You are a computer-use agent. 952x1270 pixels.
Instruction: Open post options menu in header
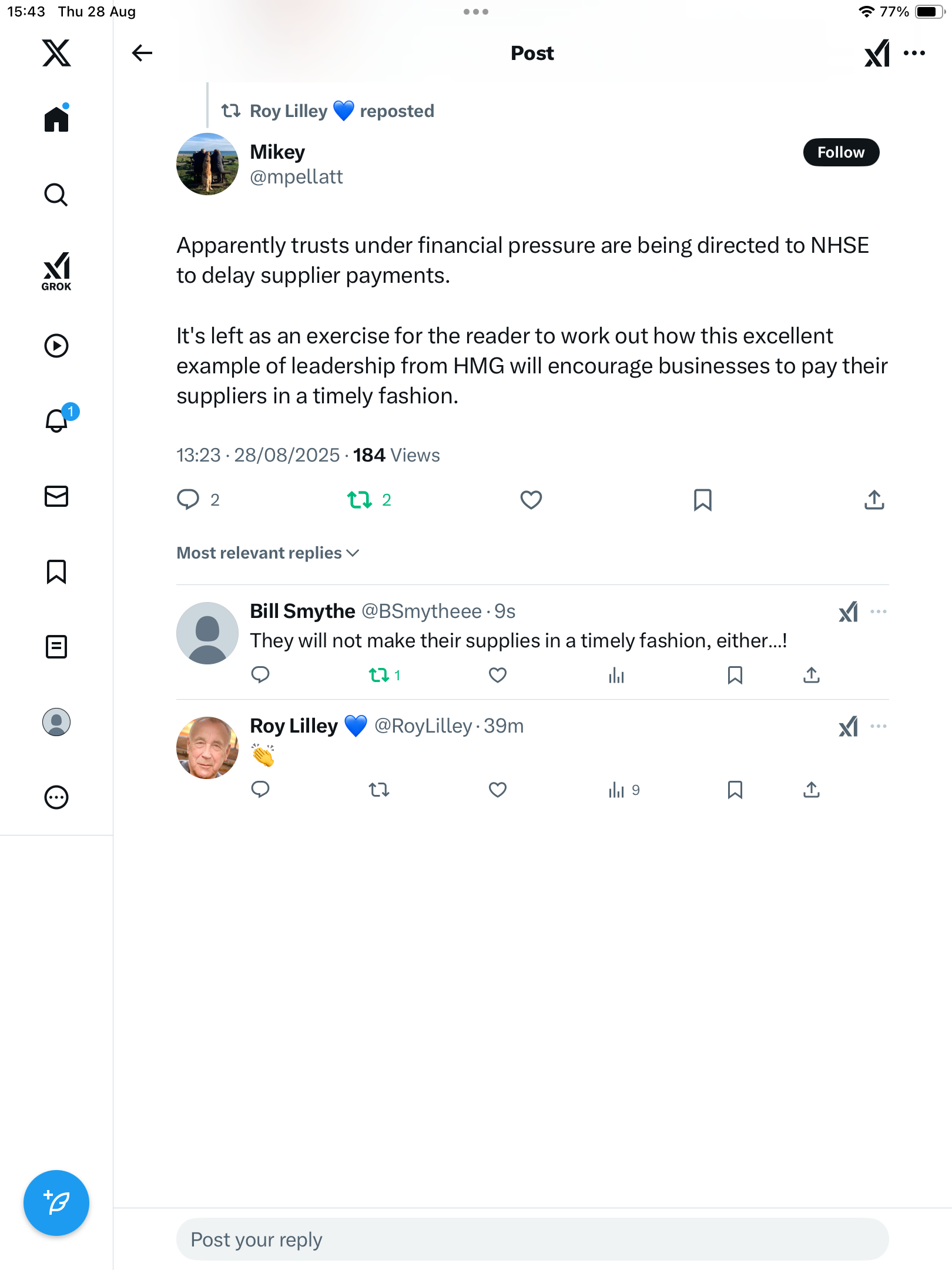[914, 53]
